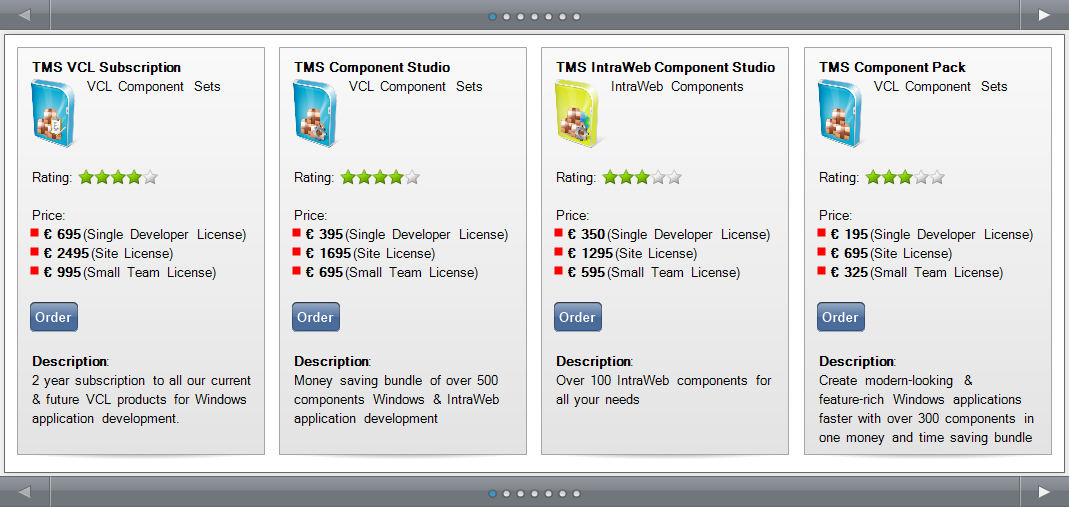Click the 'TMS IntraWeb Component Studio' title
This screenshot has width=1069, height=507.
[x=665, y=67]
